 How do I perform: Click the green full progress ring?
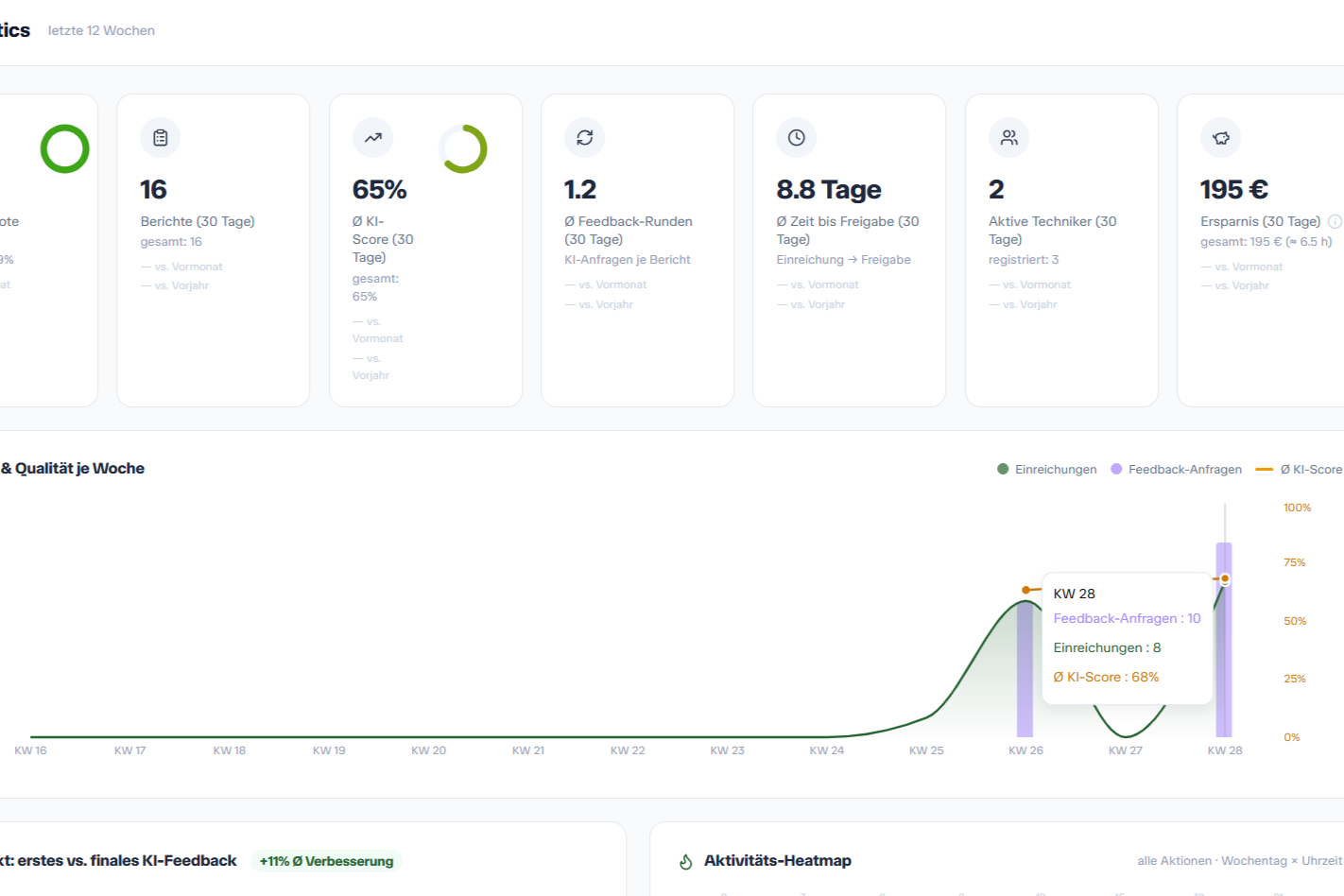tap(65, 149)
